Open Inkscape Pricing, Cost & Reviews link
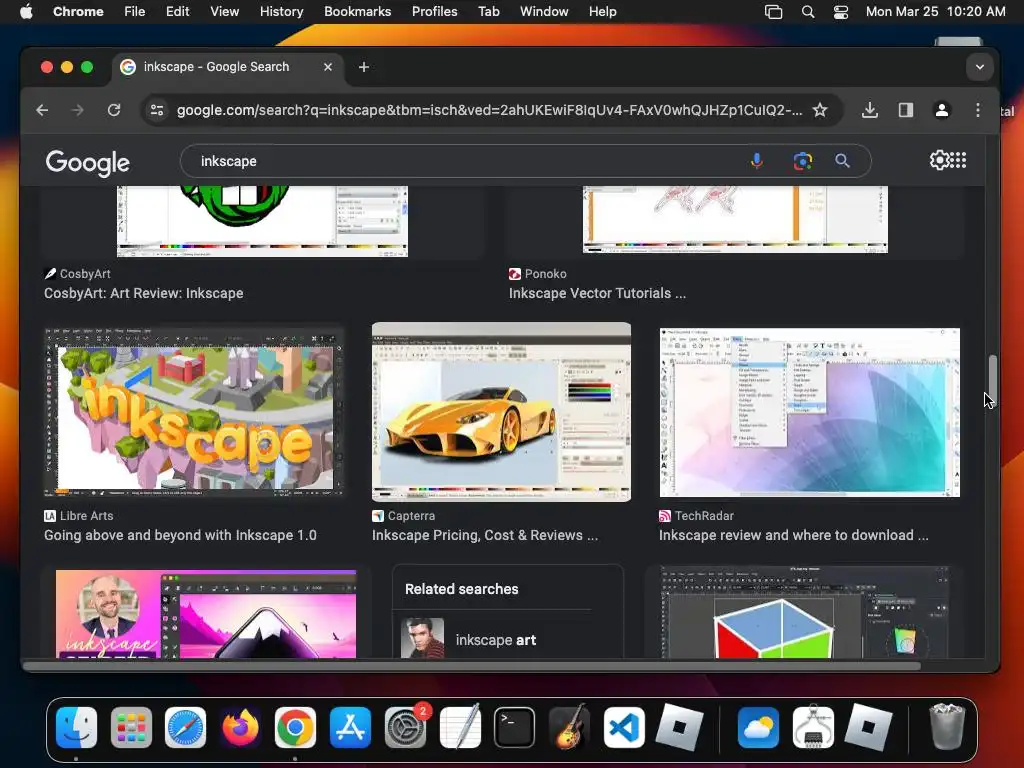Screen dimensions: 1024x768 point(485,536)
